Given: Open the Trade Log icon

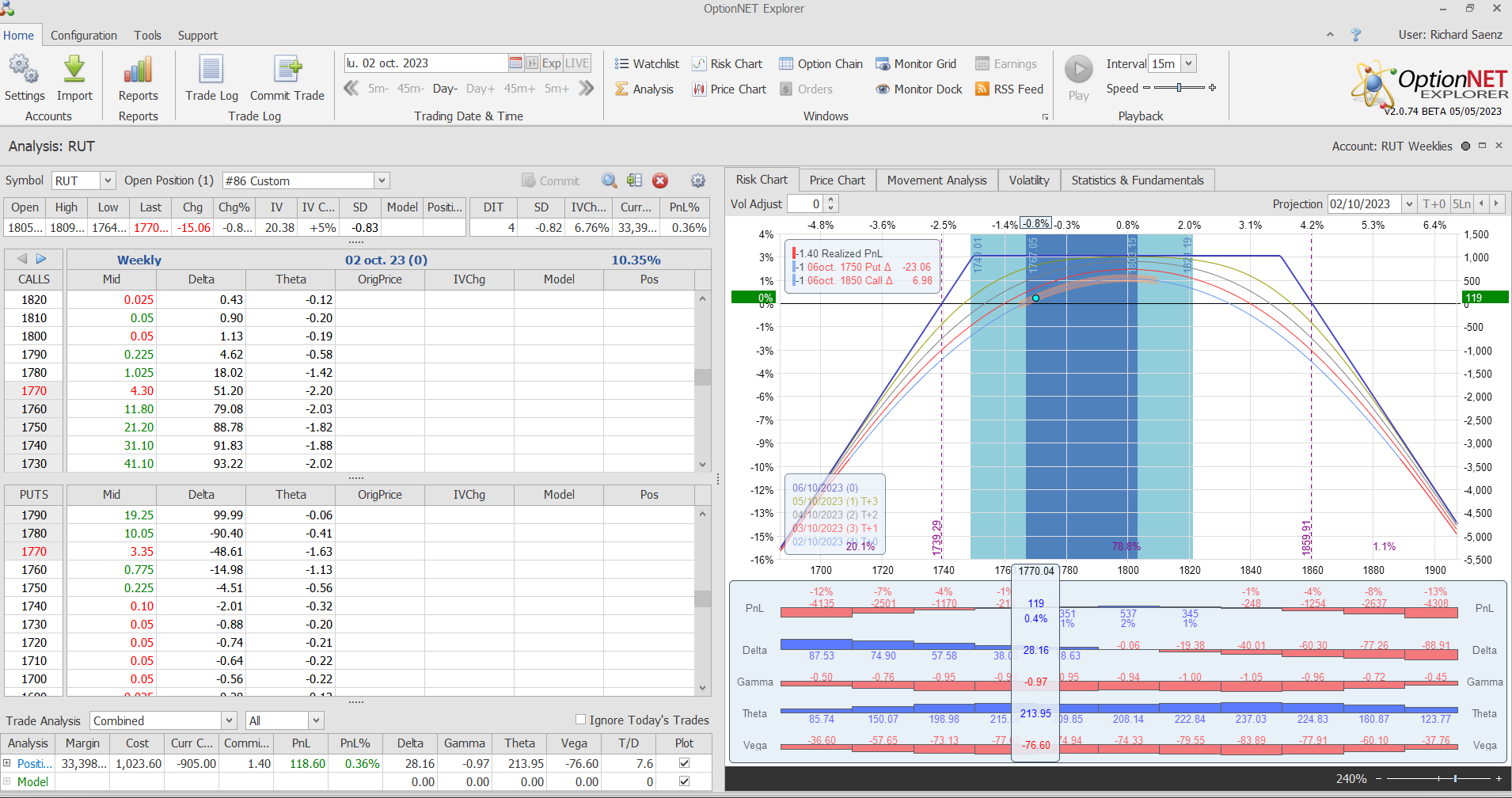Looking at the screenshot, I should 211,70.
